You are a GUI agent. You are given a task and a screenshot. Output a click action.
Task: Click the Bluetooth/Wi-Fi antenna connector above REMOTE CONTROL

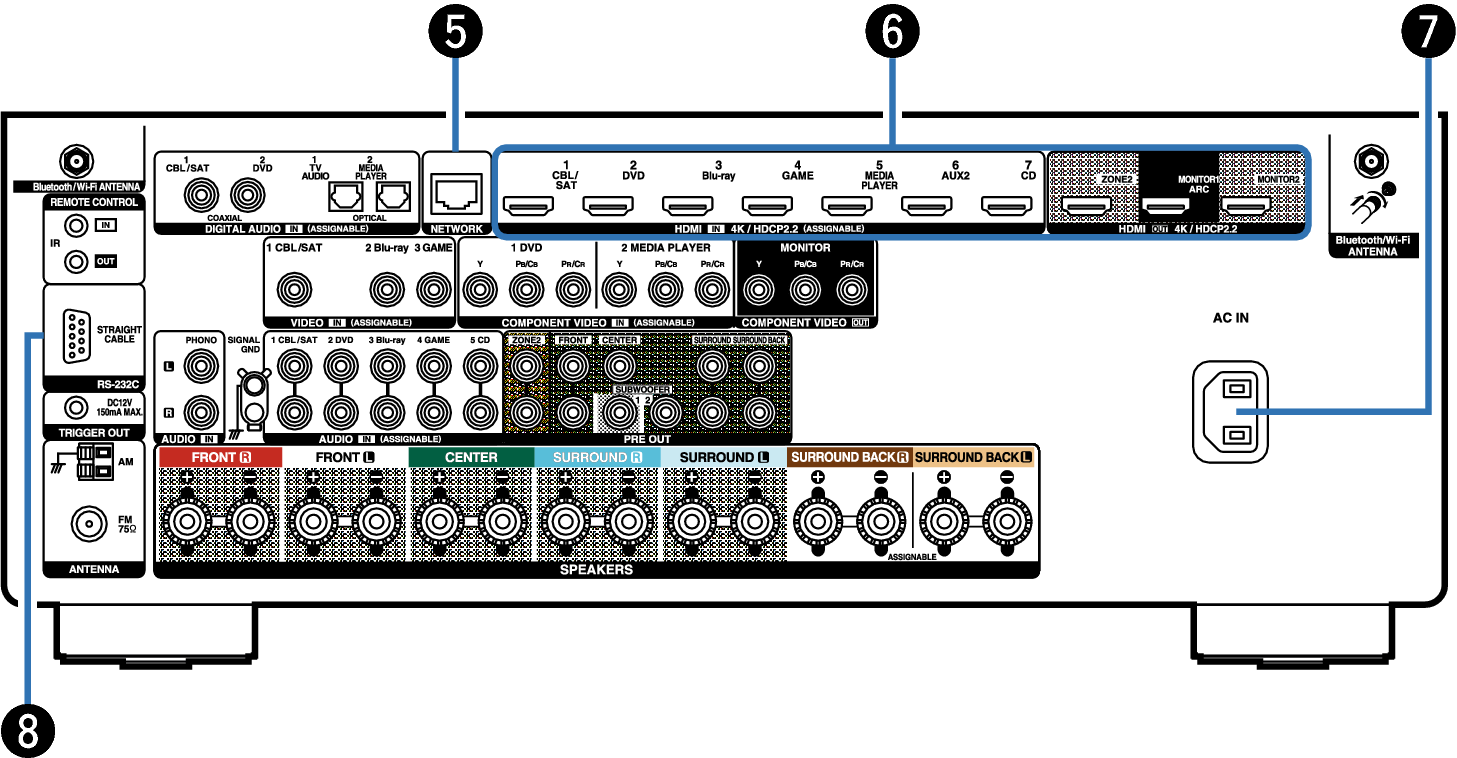pos(74,160)
